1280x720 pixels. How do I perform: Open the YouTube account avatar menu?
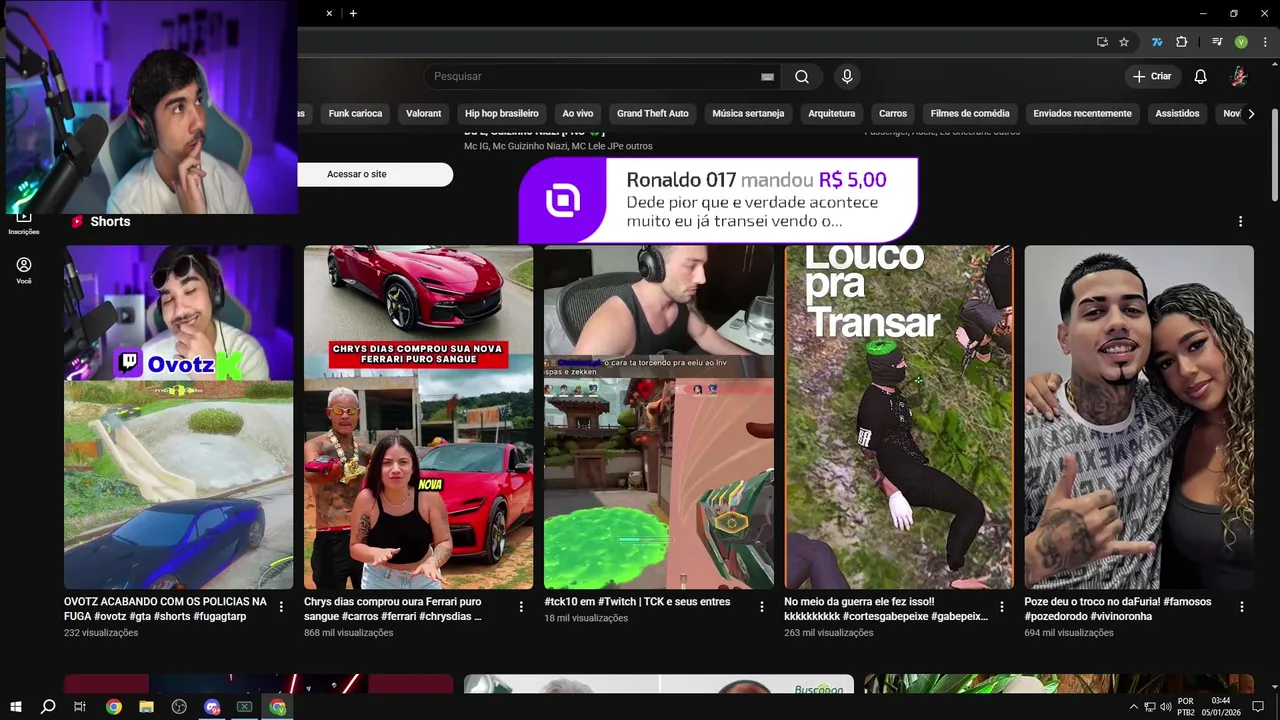pyautogui.click(x=1238, y=76)
